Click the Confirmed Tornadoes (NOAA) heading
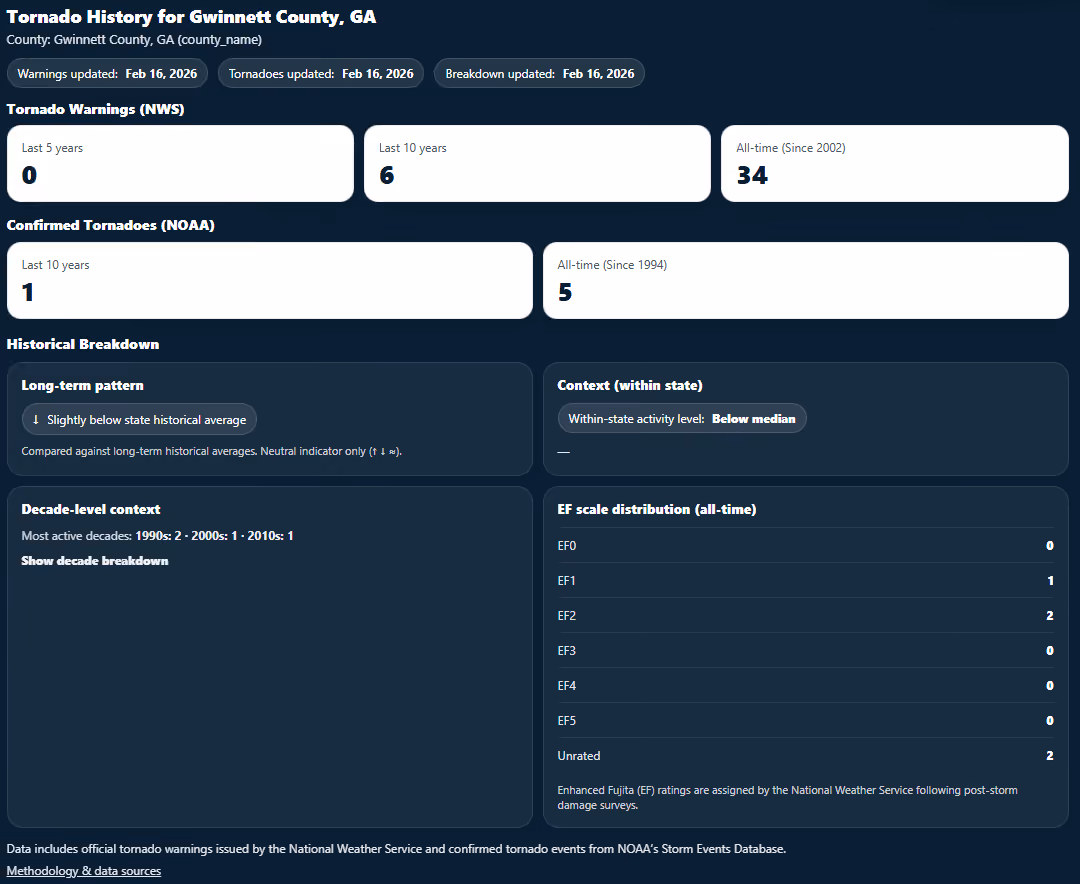Image resolution: width=1080 pixels, height=884 pixels. pyautogui.click(x=110, y=225)
